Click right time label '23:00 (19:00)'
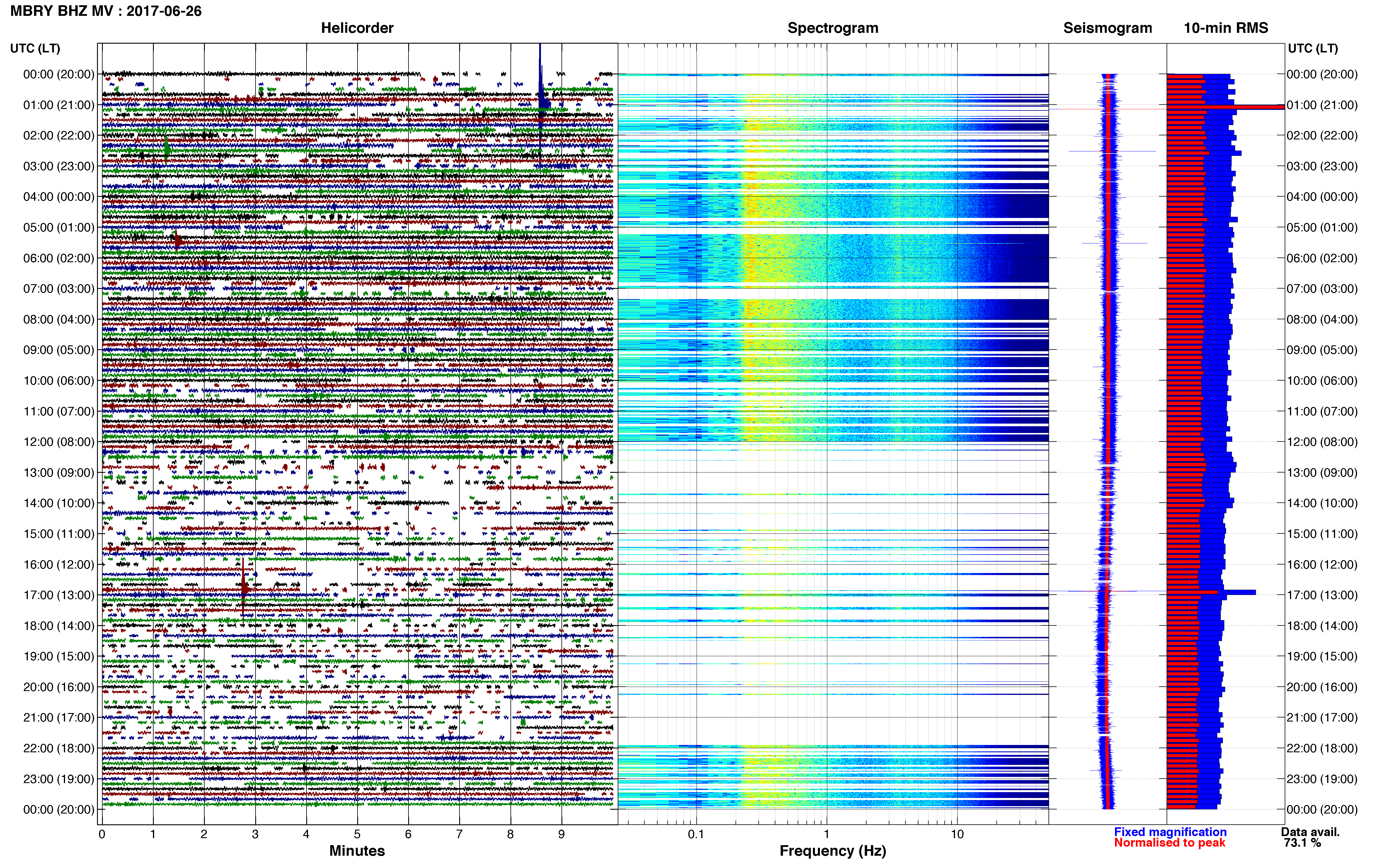The height and width of the screenshot is (868, 1389). (x=1322, y=779)
